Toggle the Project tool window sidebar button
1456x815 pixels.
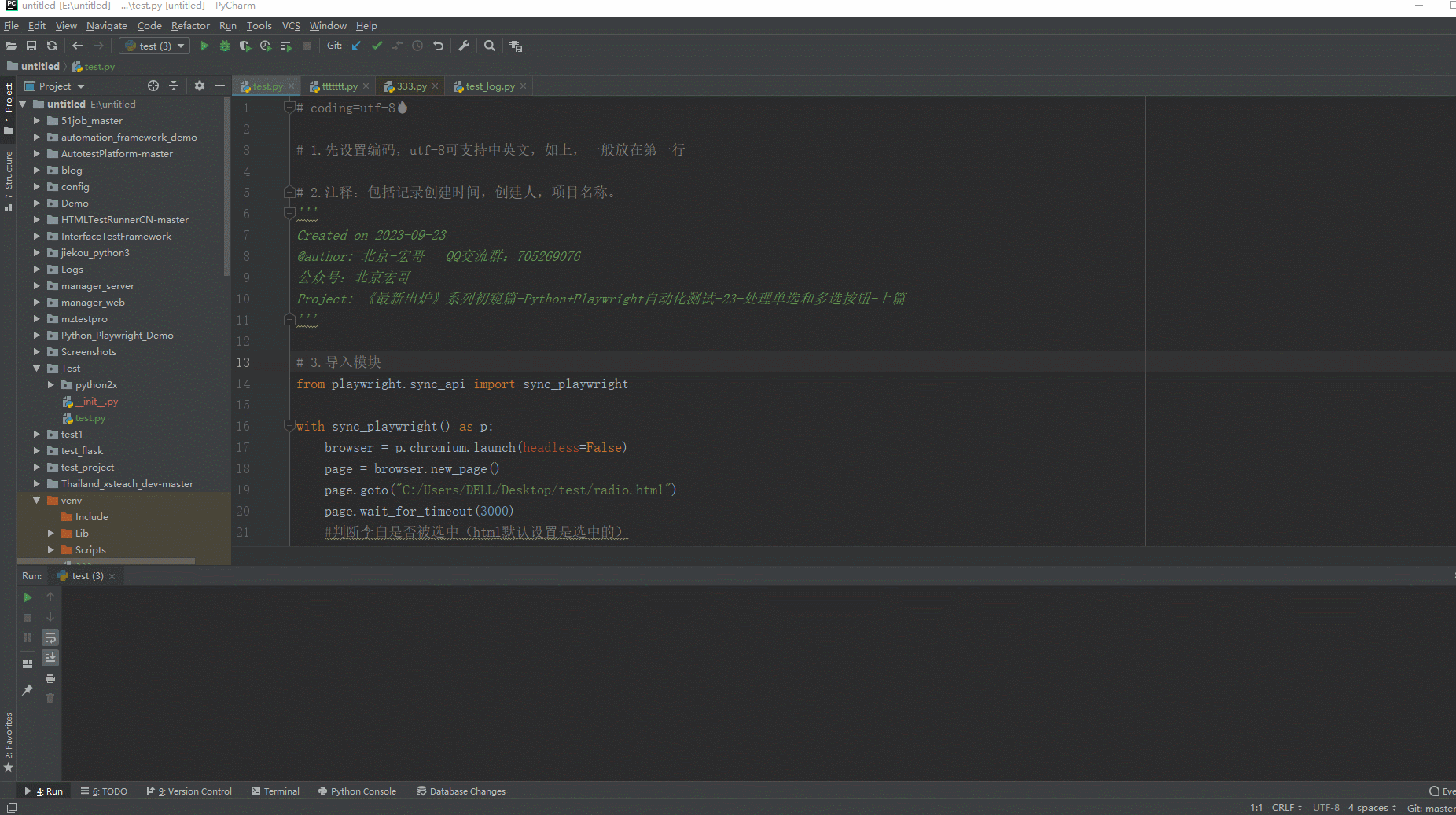[x=8, y=108]
